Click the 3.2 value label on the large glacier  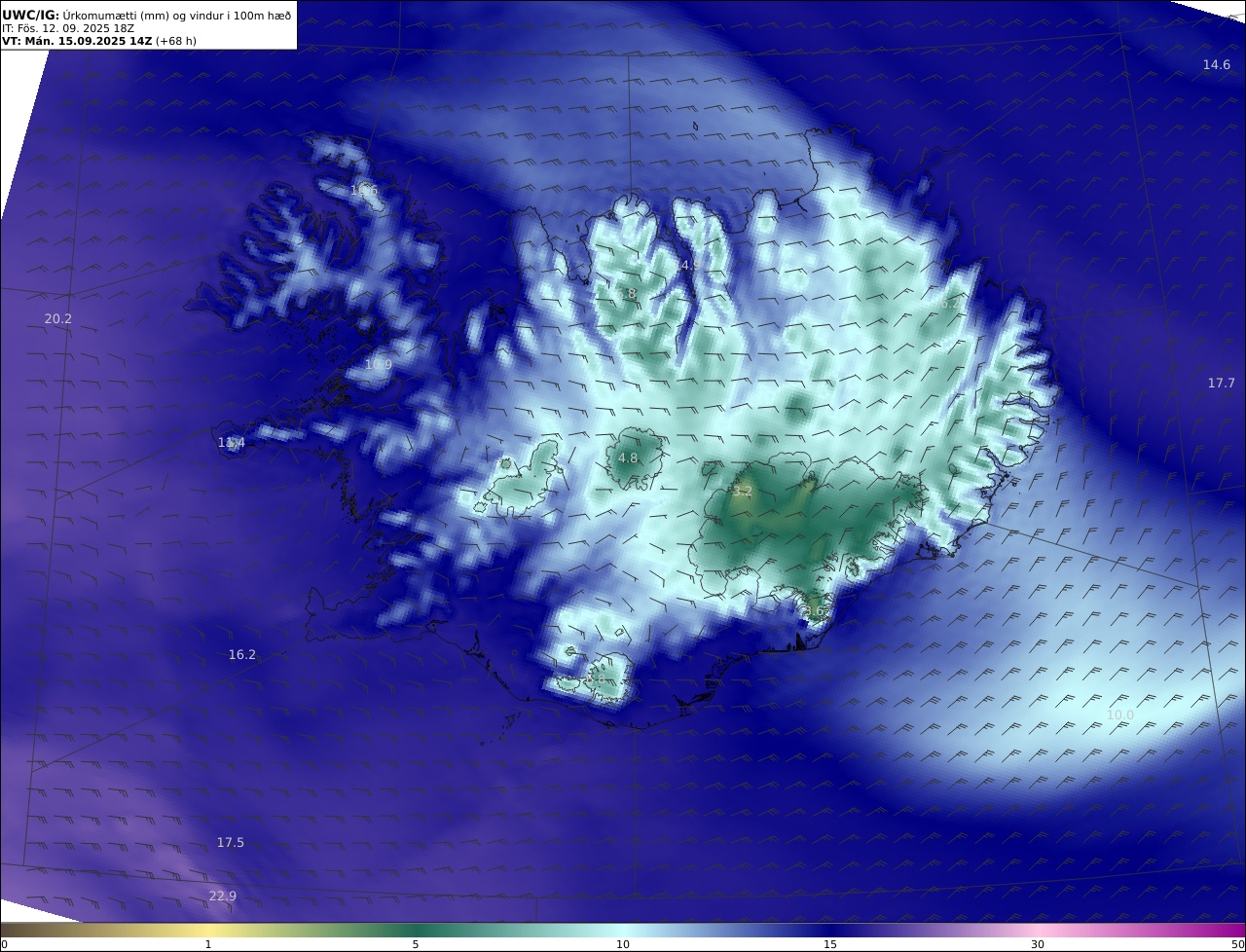742,492
